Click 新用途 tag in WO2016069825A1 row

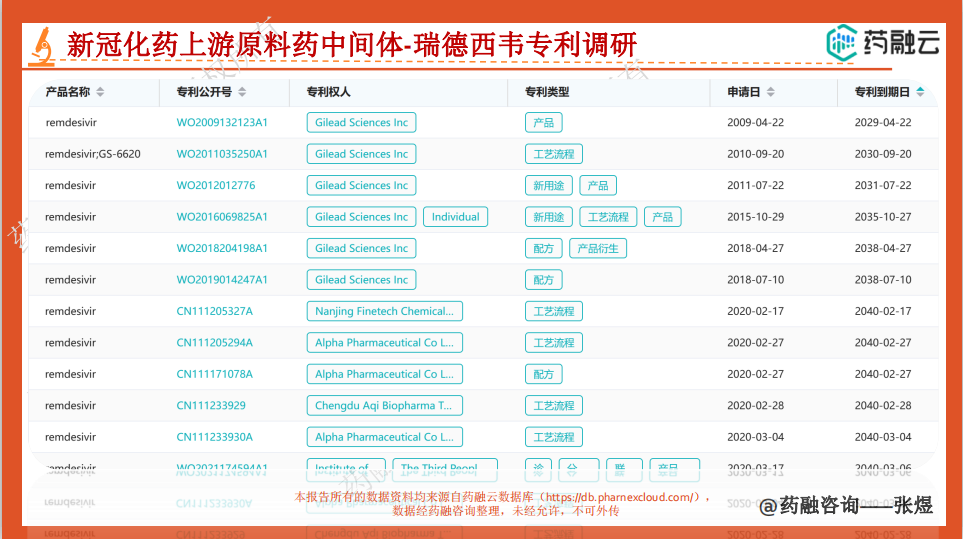coord(548,217)
